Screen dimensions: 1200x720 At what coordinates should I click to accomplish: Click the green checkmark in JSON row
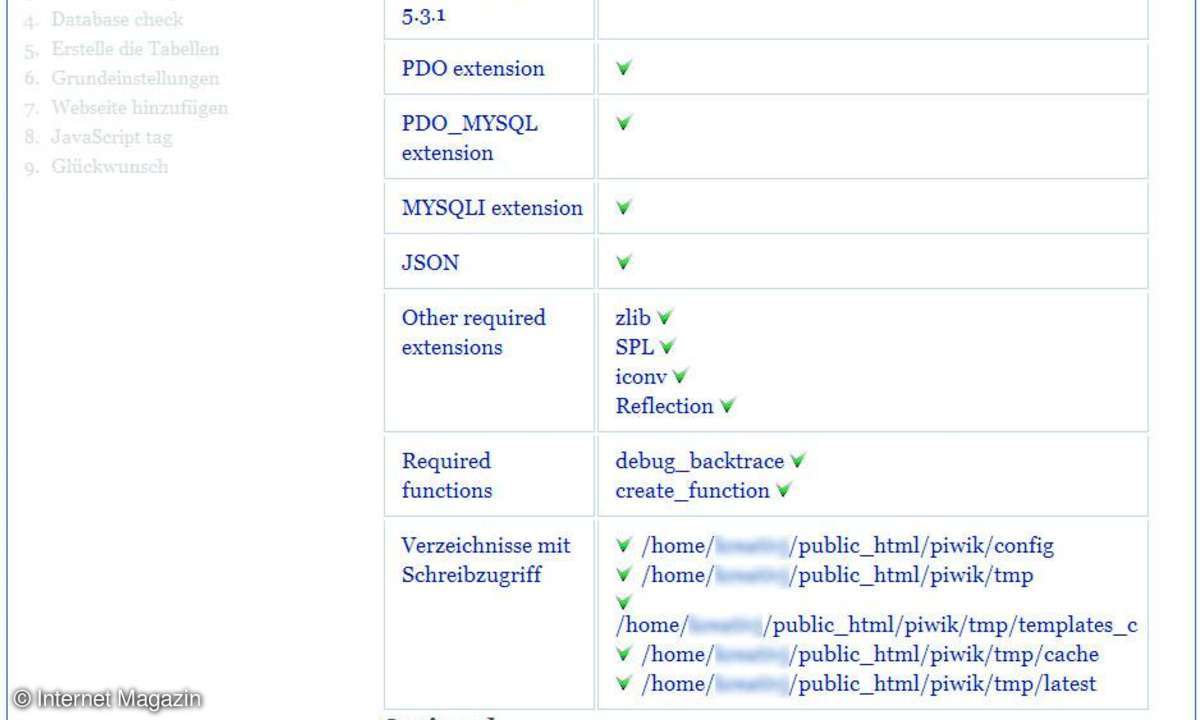(624, 263)
